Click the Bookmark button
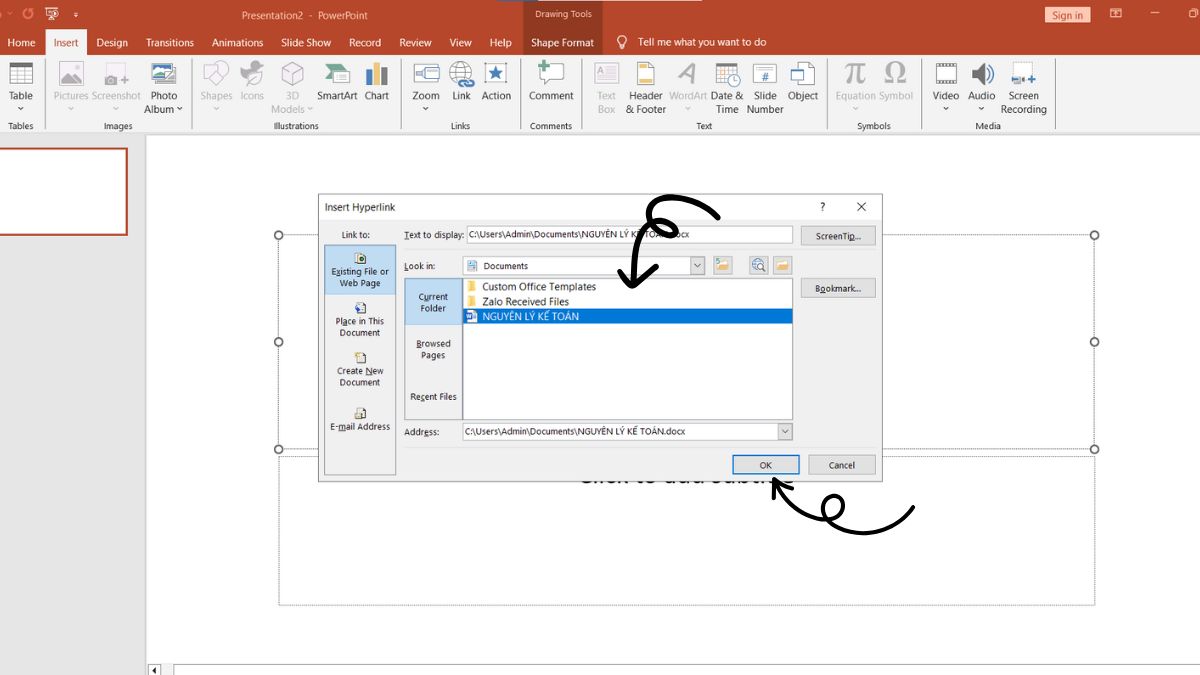The image size is (1200, 675). (838, 288)
